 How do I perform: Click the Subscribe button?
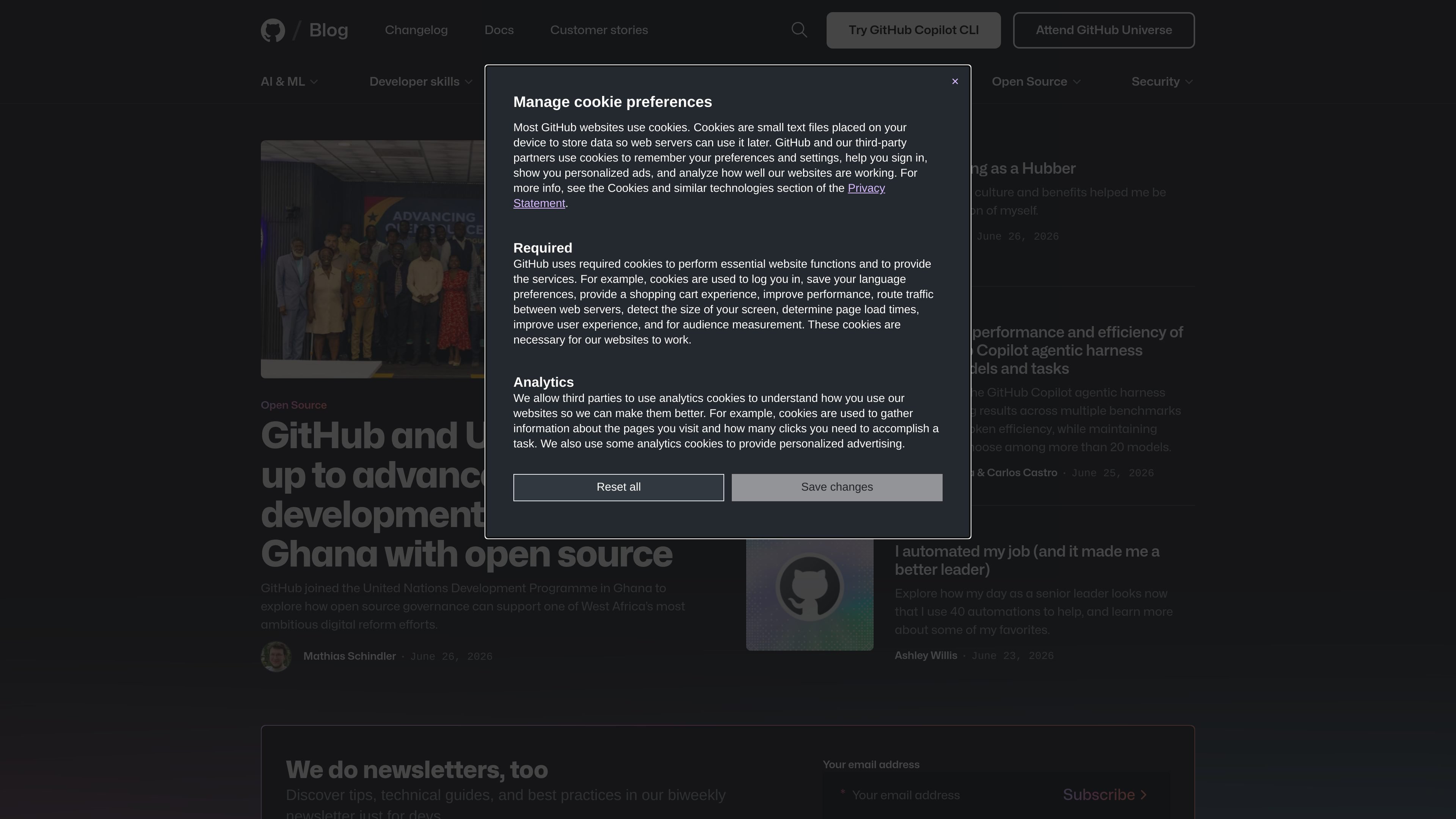point(1105,795)
